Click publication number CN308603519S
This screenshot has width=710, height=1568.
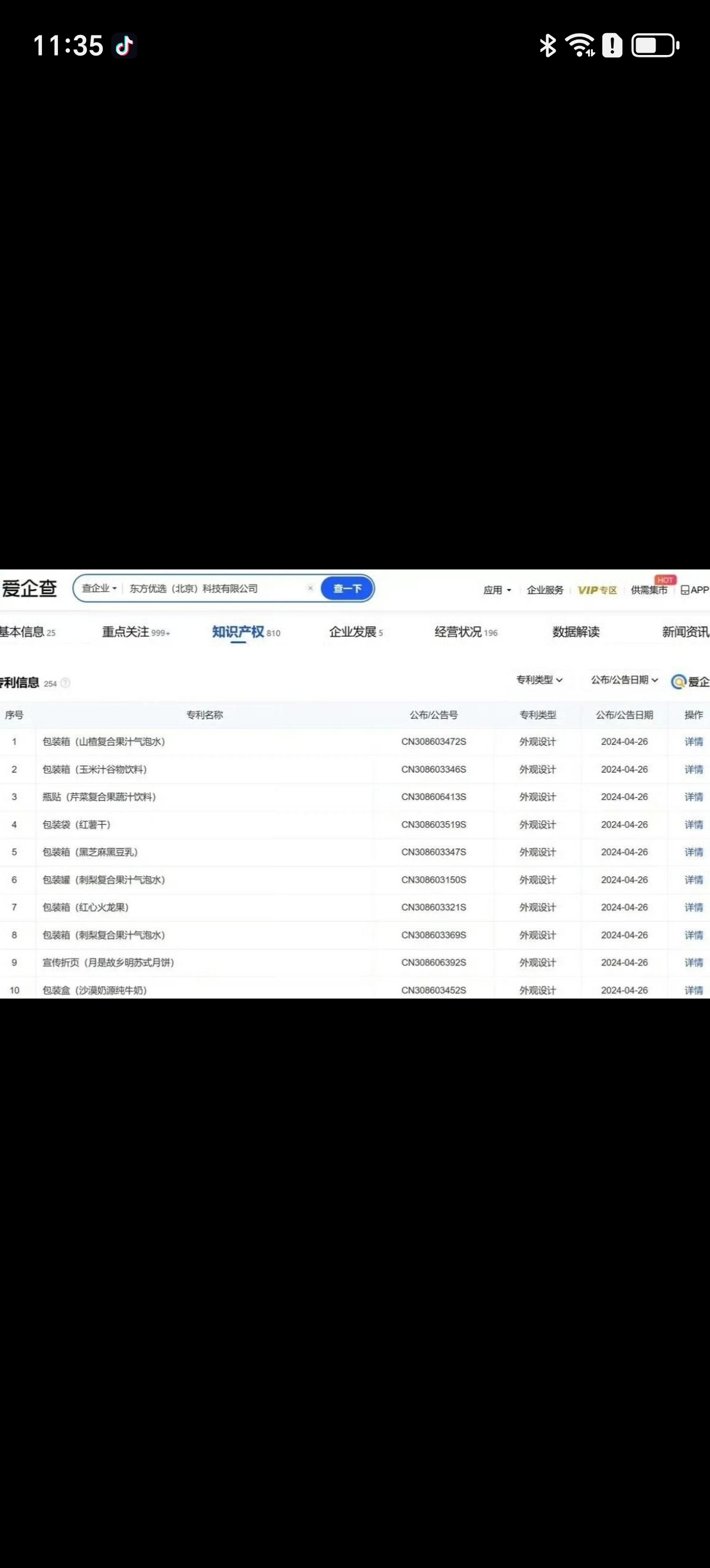[434, 824]
